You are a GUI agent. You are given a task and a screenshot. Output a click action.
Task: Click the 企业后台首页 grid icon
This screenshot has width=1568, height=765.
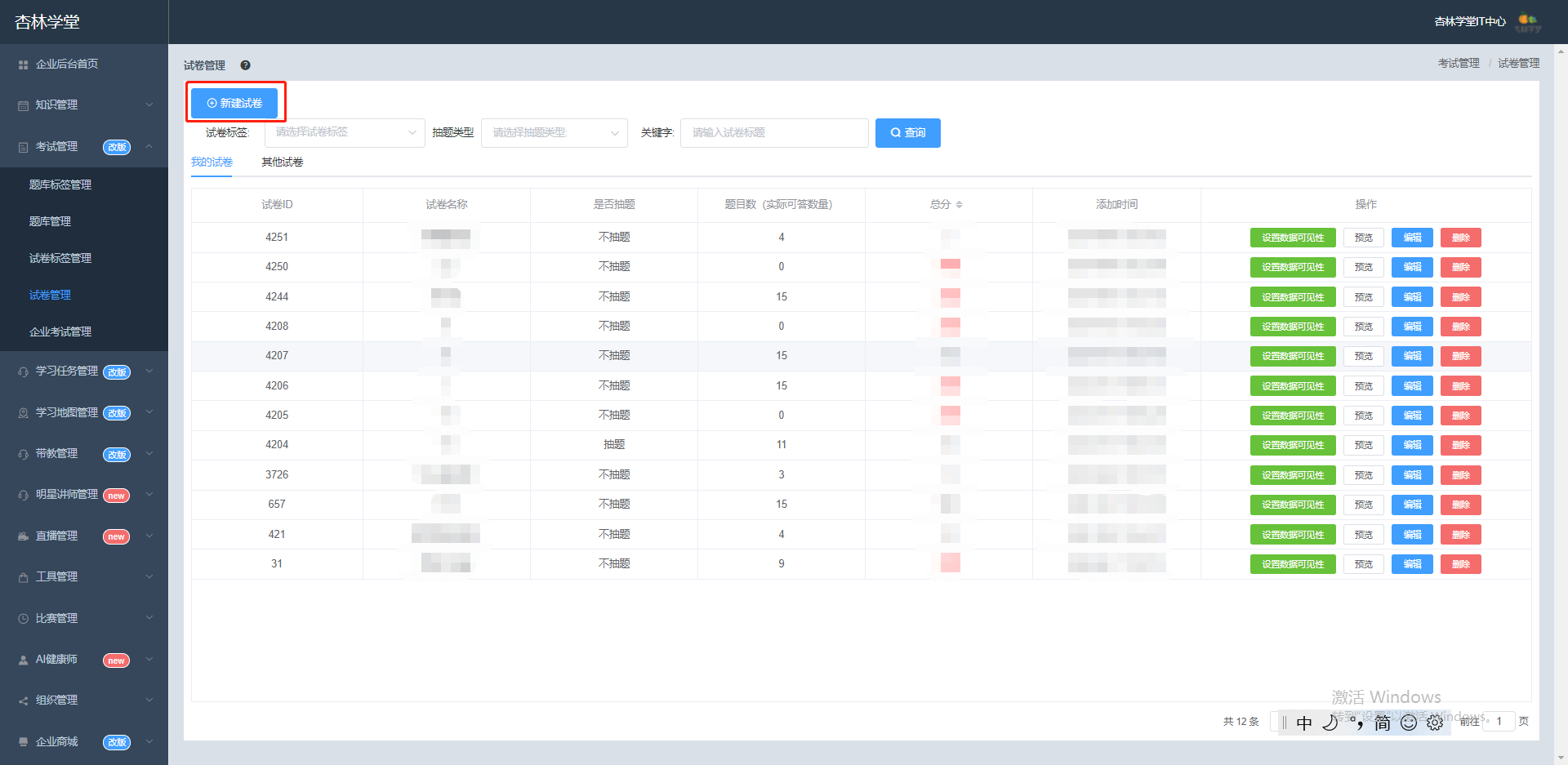[x=23, y=64]
